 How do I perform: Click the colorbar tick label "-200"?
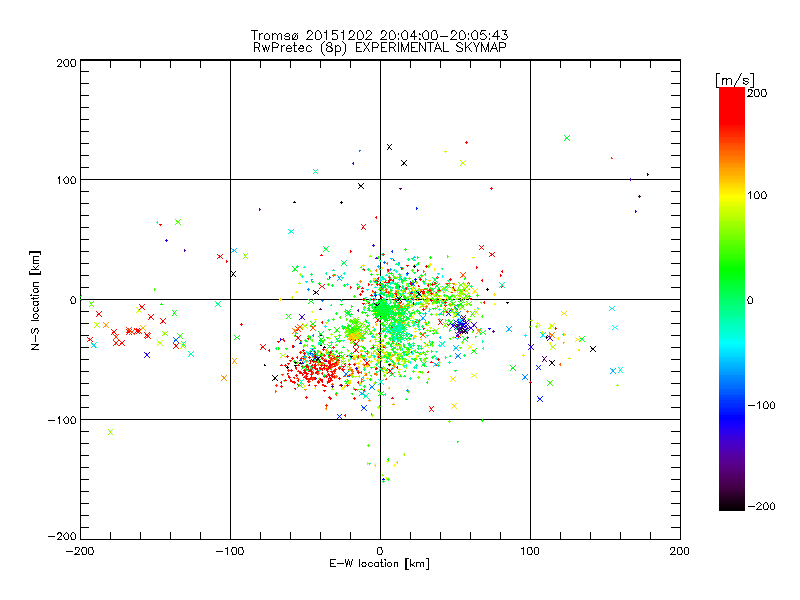point(761,506)
